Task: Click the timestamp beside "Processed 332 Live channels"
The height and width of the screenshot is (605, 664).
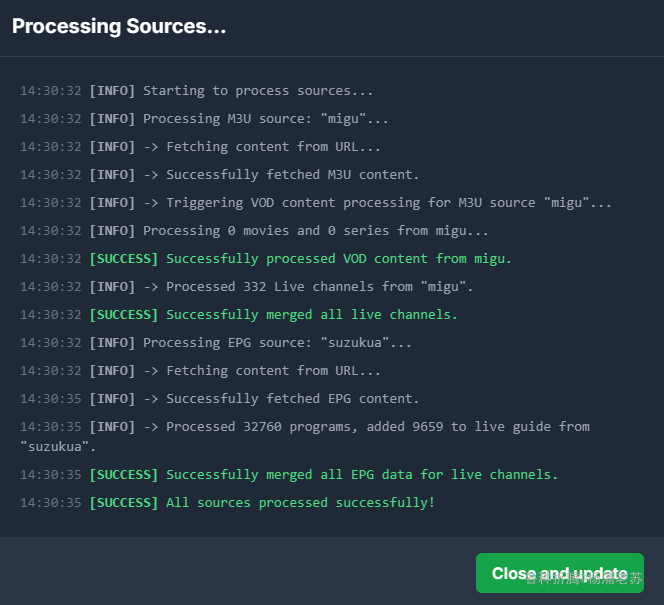Action: click(x=50, y=287)
